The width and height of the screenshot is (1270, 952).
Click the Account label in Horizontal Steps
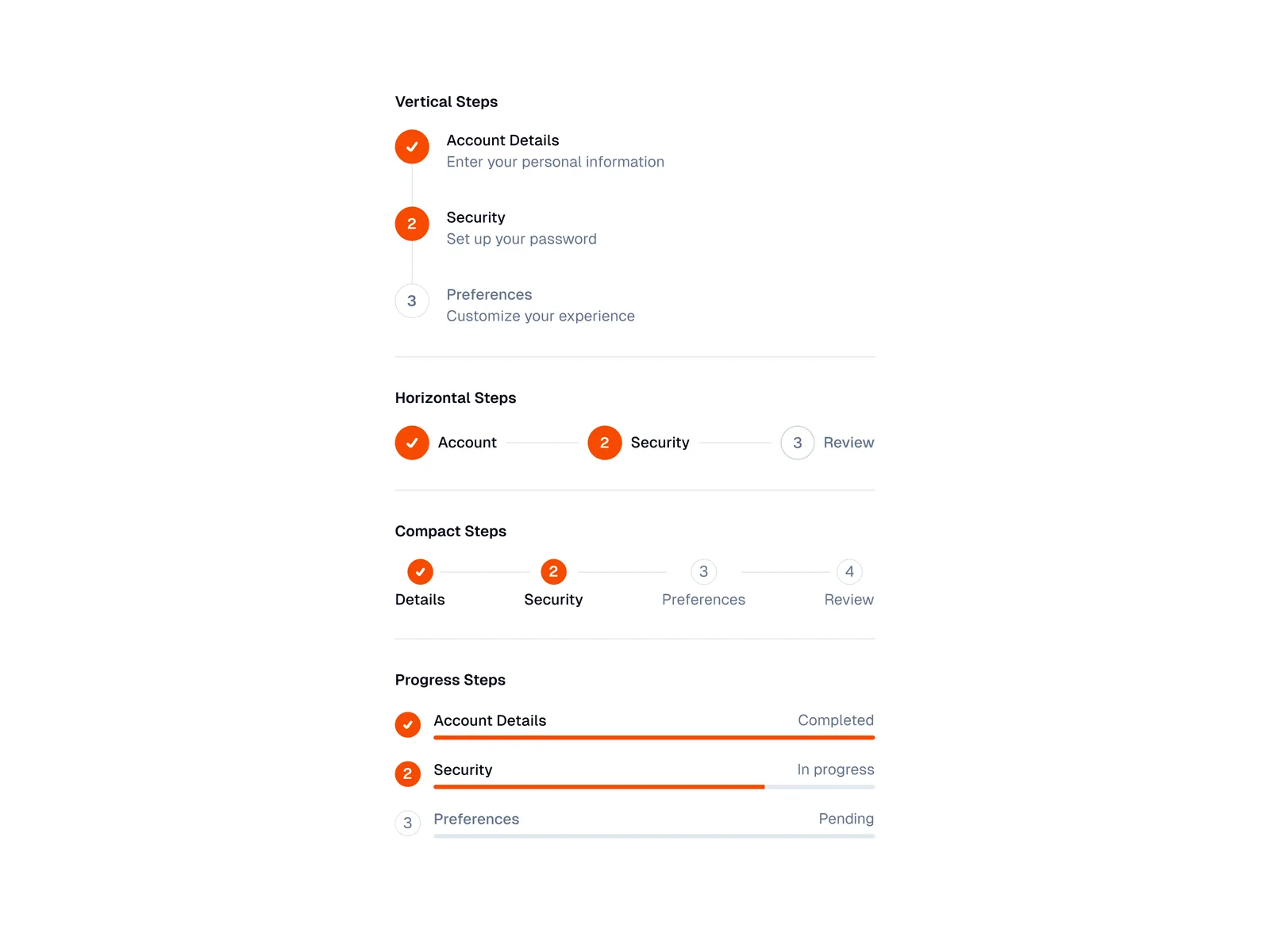(467, 443)
